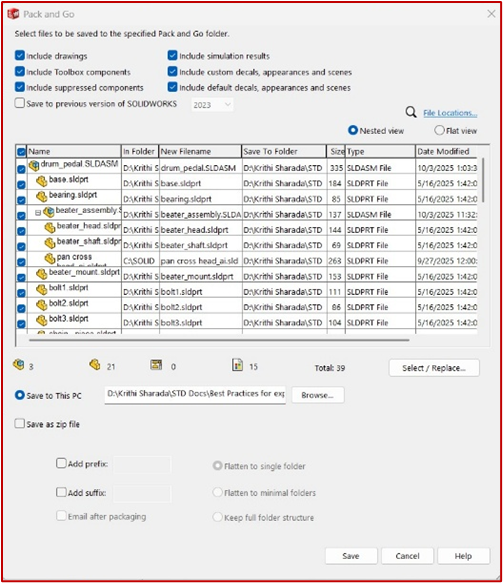Click the Help button
This screenshot has width=503, height=583.
click(463, 556)
